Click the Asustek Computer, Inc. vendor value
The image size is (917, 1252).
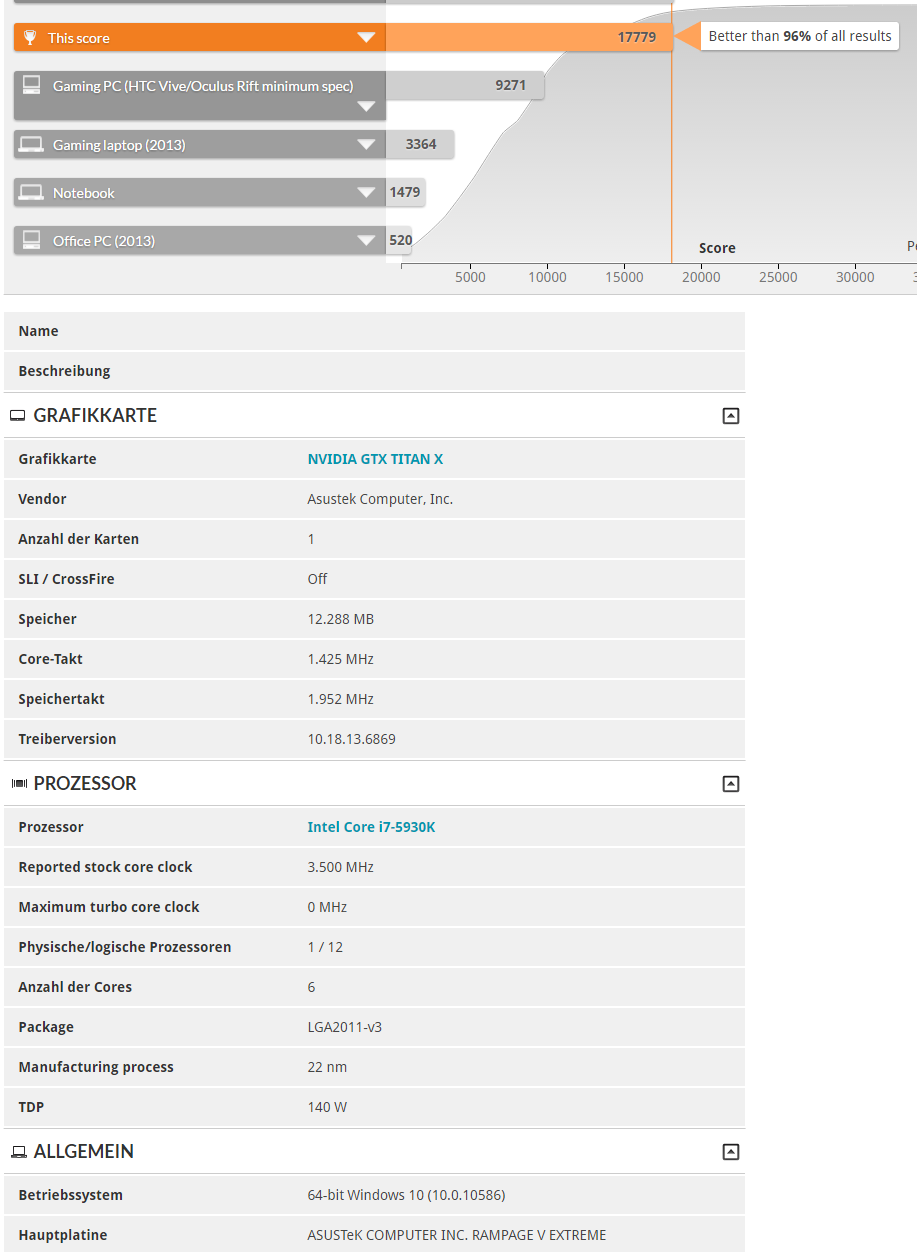pos(380,499)
